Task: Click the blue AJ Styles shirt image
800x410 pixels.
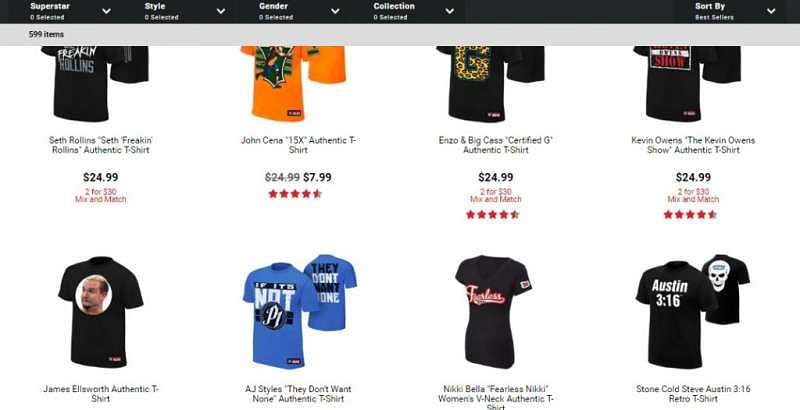Action: click(299, 311)
